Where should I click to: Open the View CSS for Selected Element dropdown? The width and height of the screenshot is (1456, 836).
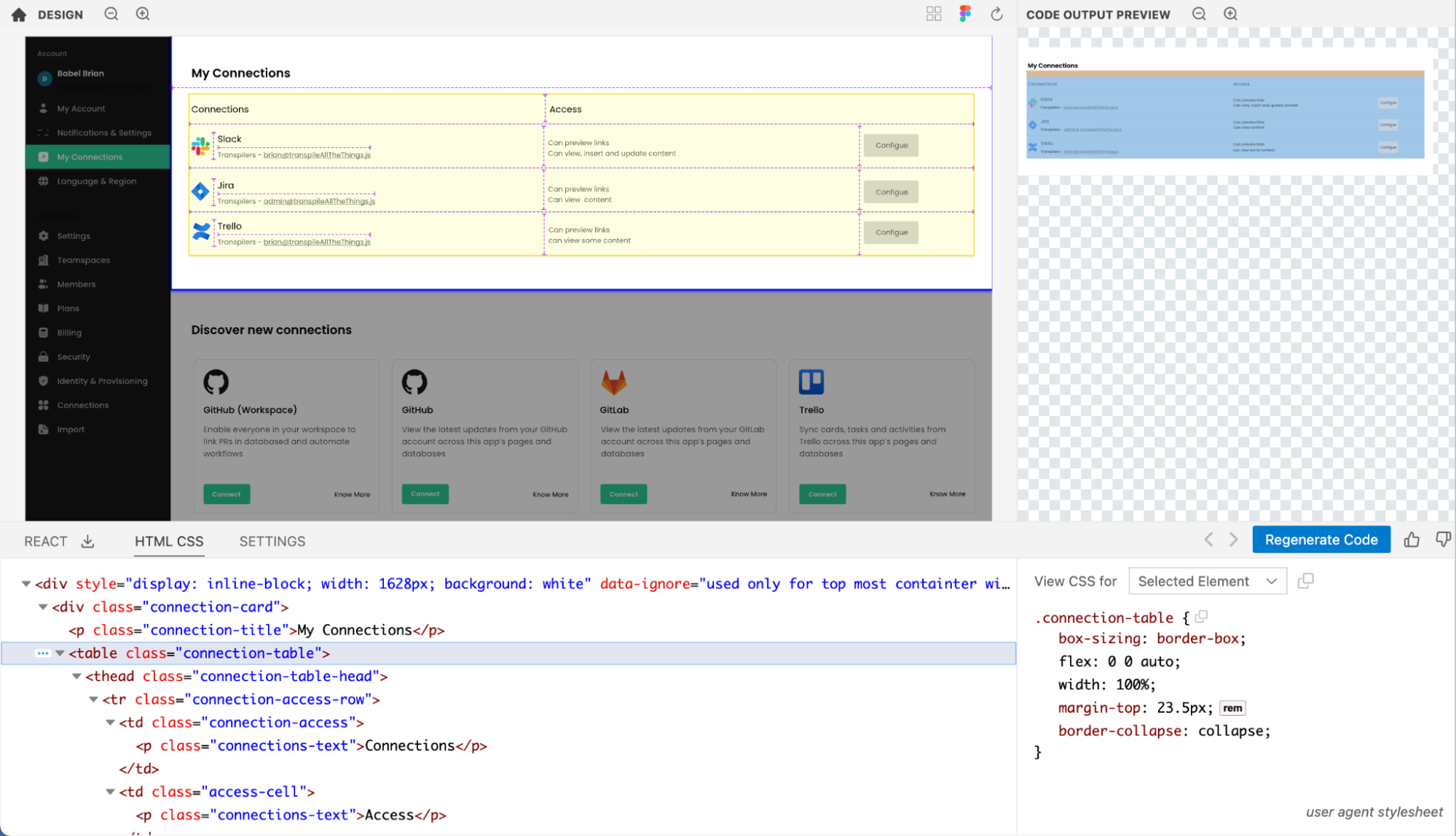(1208, 581)
